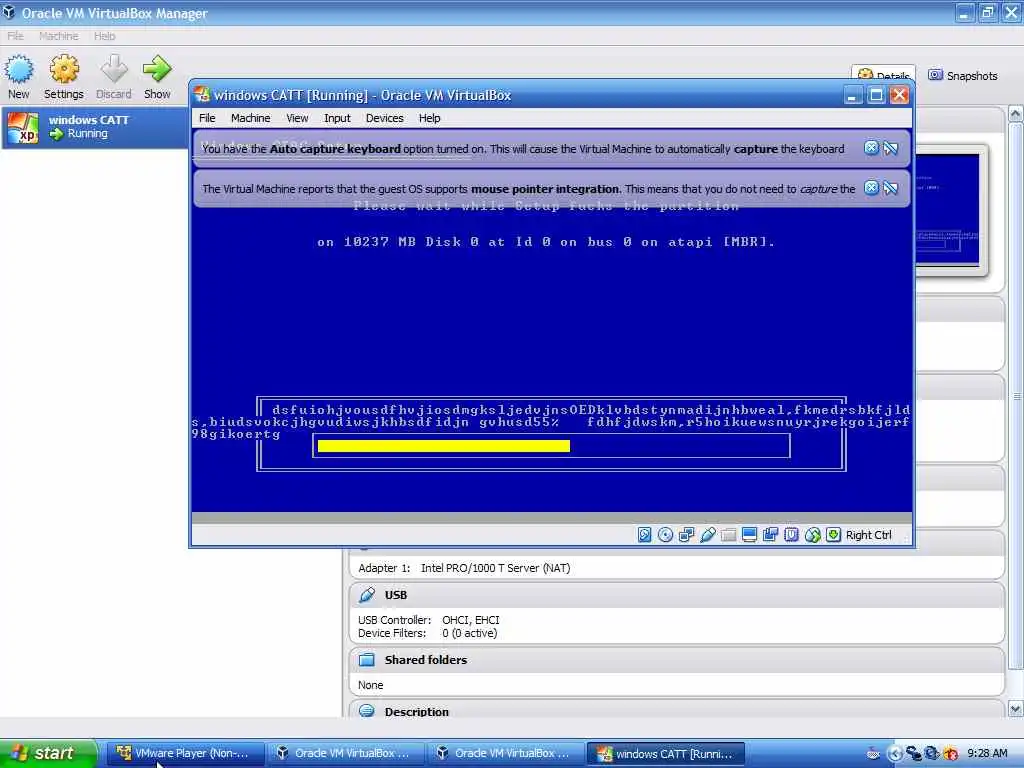The image size is (1024, 768).
Task: Dismiss the mouse pointer integration notification
Action: click(x=871, y=188)
